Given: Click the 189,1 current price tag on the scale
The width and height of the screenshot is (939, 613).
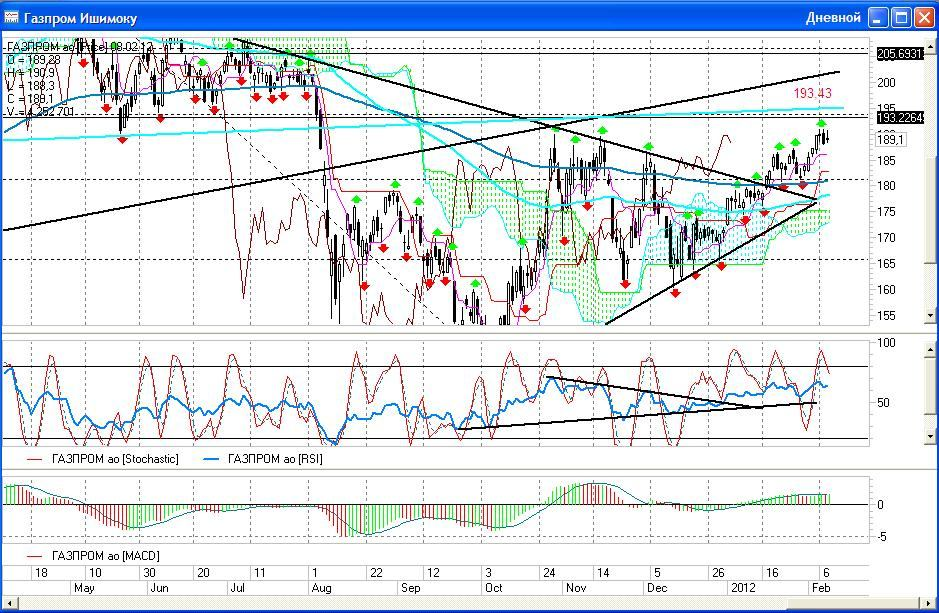Looking at the screenshot, I should (890, 140).
